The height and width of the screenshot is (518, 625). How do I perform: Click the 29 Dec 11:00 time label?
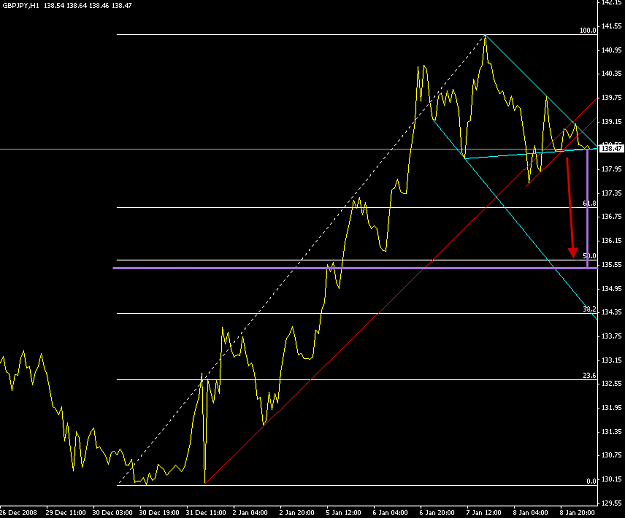click(65, 512)
